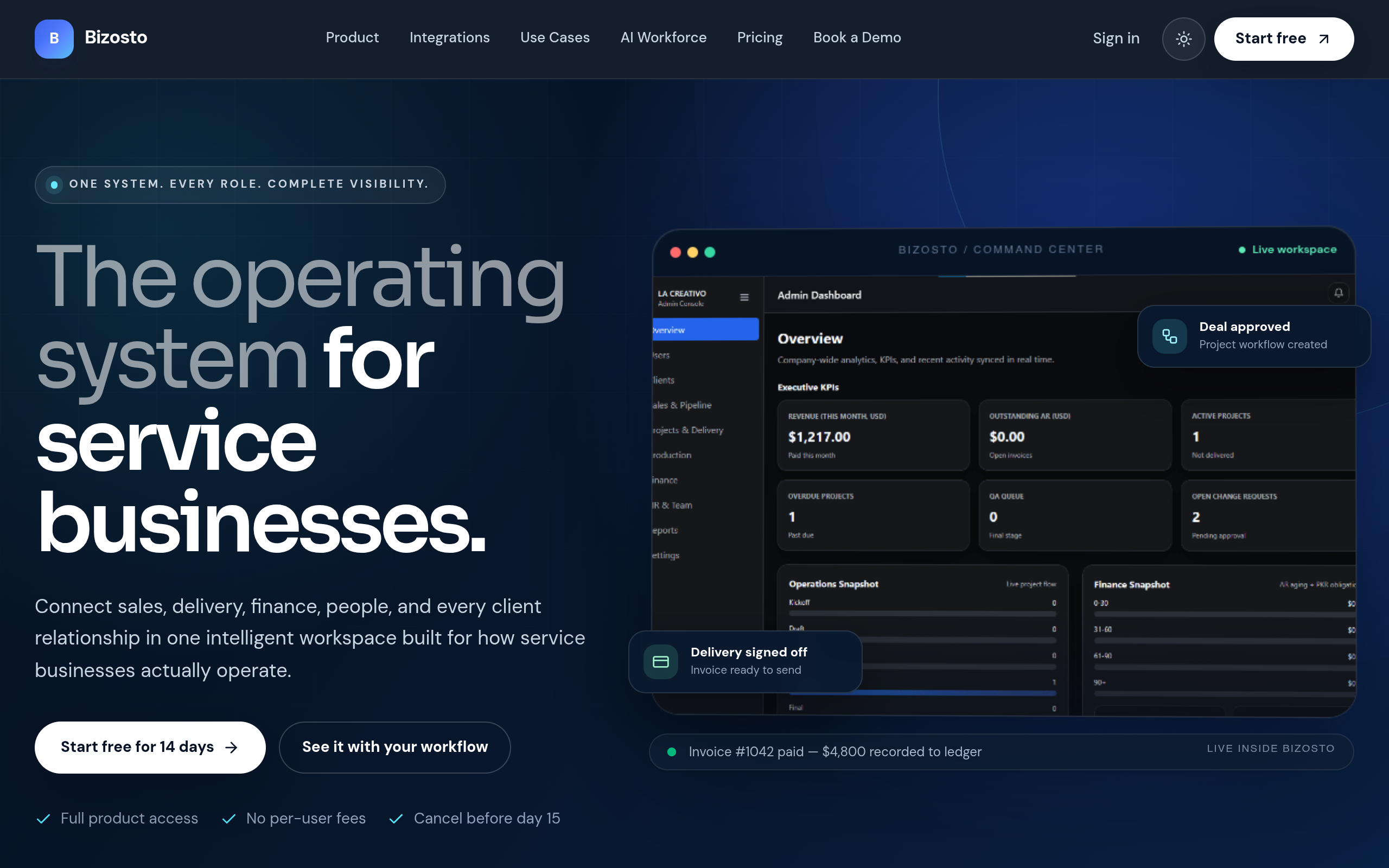
Task: Open HR & Team in dashboard sidebar
Action: coord(672,505)
